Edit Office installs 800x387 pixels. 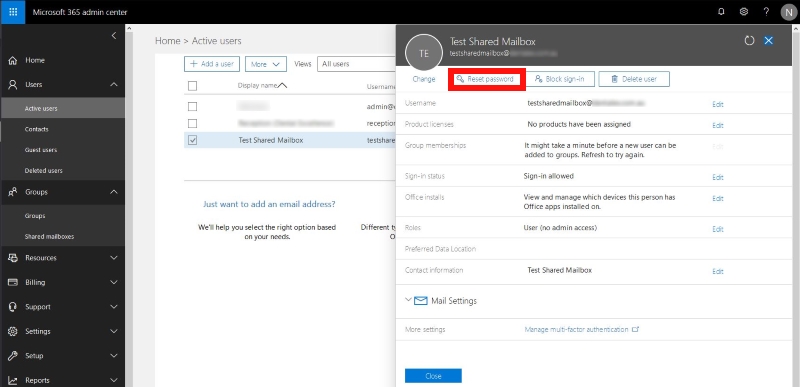[718, 198]
